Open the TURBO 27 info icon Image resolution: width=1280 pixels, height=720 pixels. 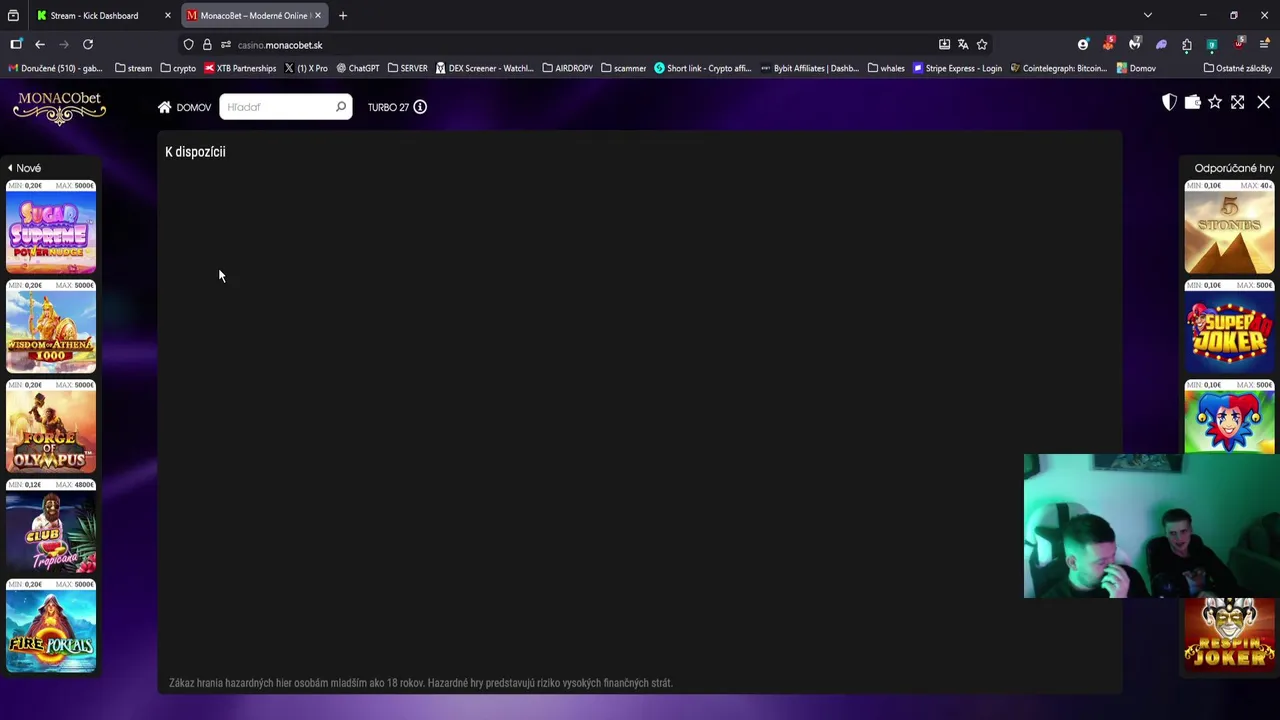pyautogui.click(x=420, y=107)
